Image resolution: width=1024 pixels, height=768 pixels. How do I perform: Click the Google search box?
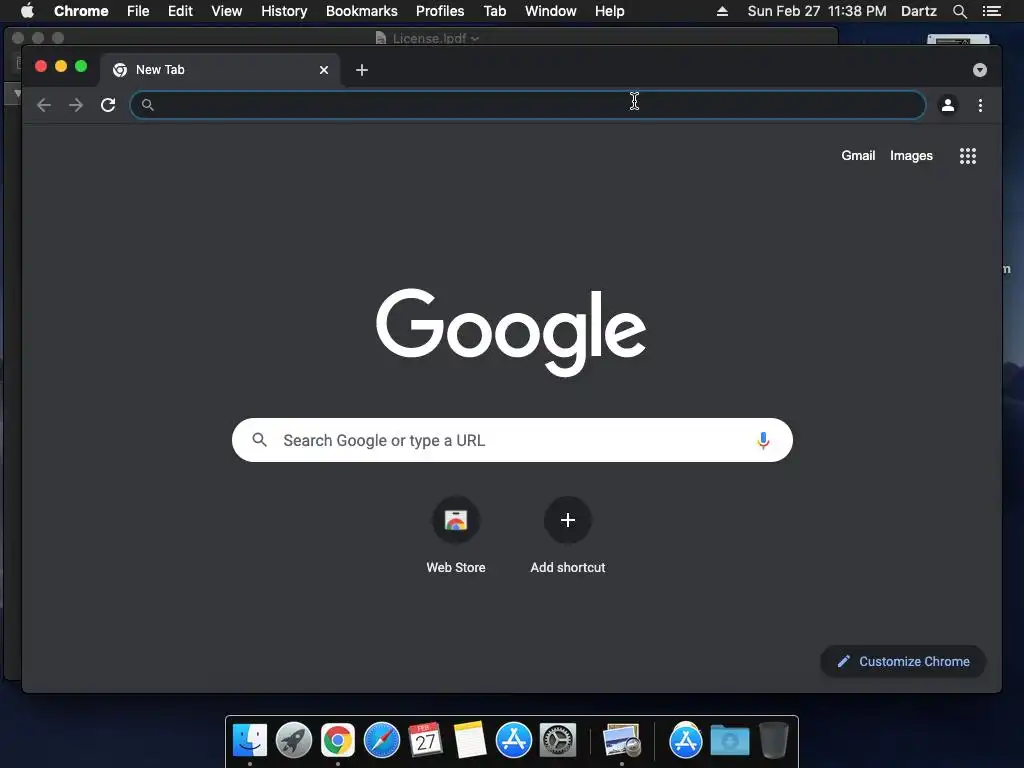tap(512, 440)
